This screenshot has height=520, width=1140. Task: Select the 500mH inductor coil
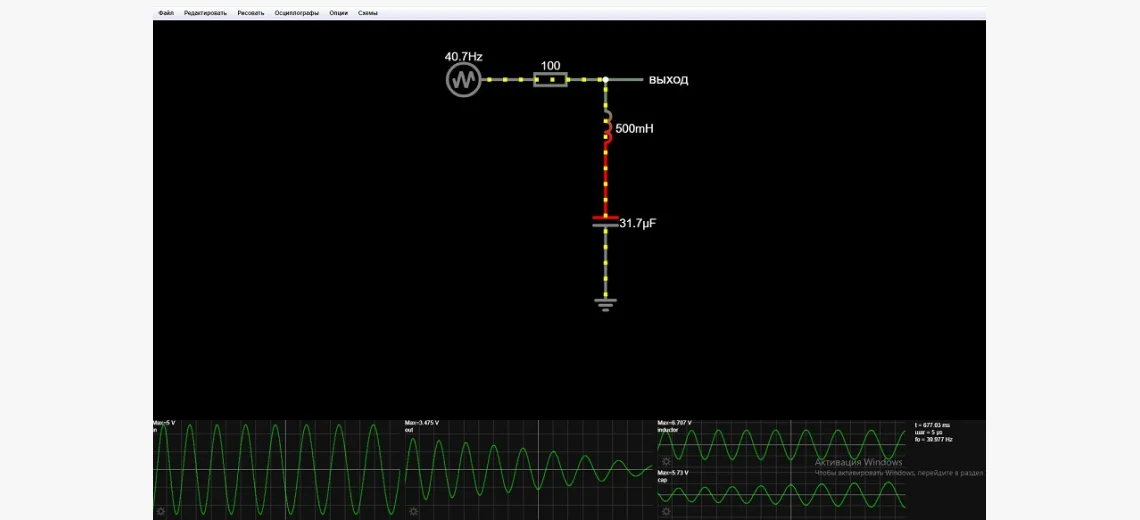coord(605,129)
